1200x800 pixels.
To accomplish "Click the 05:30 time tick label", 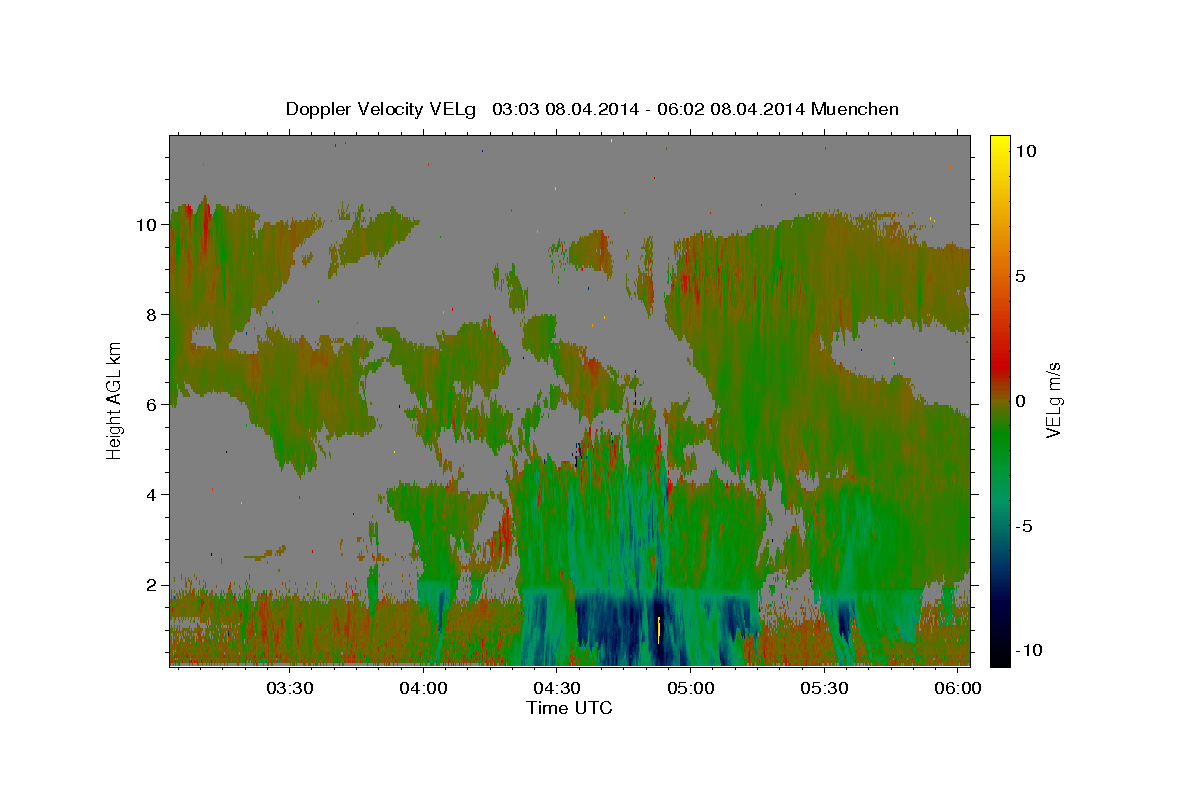I will click(x=825, y=688).
